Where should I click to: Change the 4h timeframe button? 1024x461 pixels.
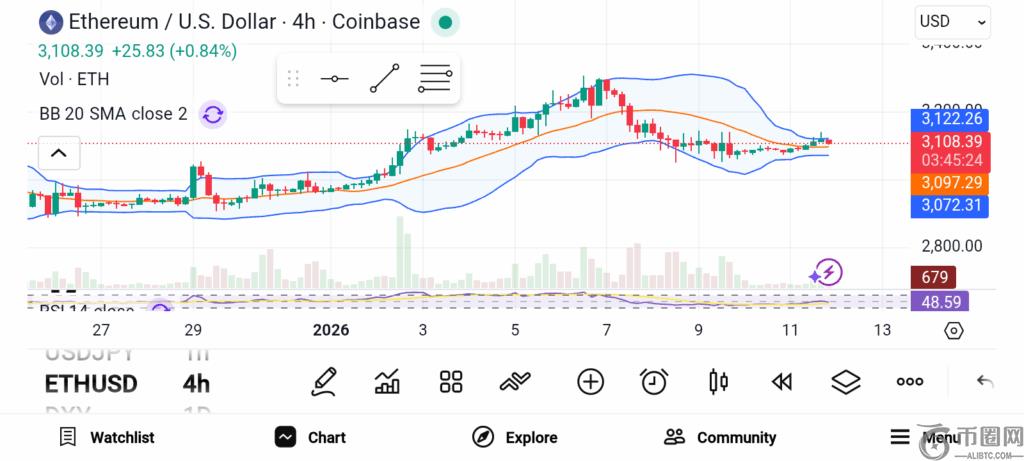pos(196,383)
